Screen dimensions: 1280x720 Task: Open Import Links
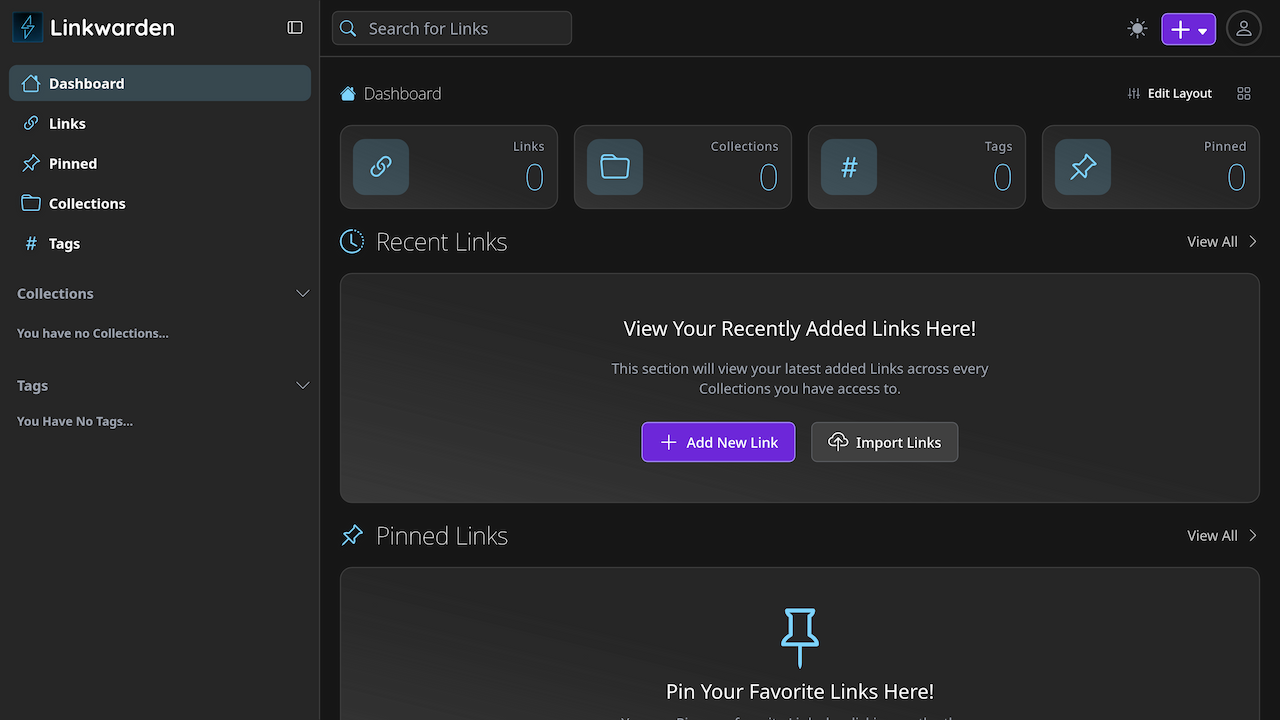(x=884, y=442)
